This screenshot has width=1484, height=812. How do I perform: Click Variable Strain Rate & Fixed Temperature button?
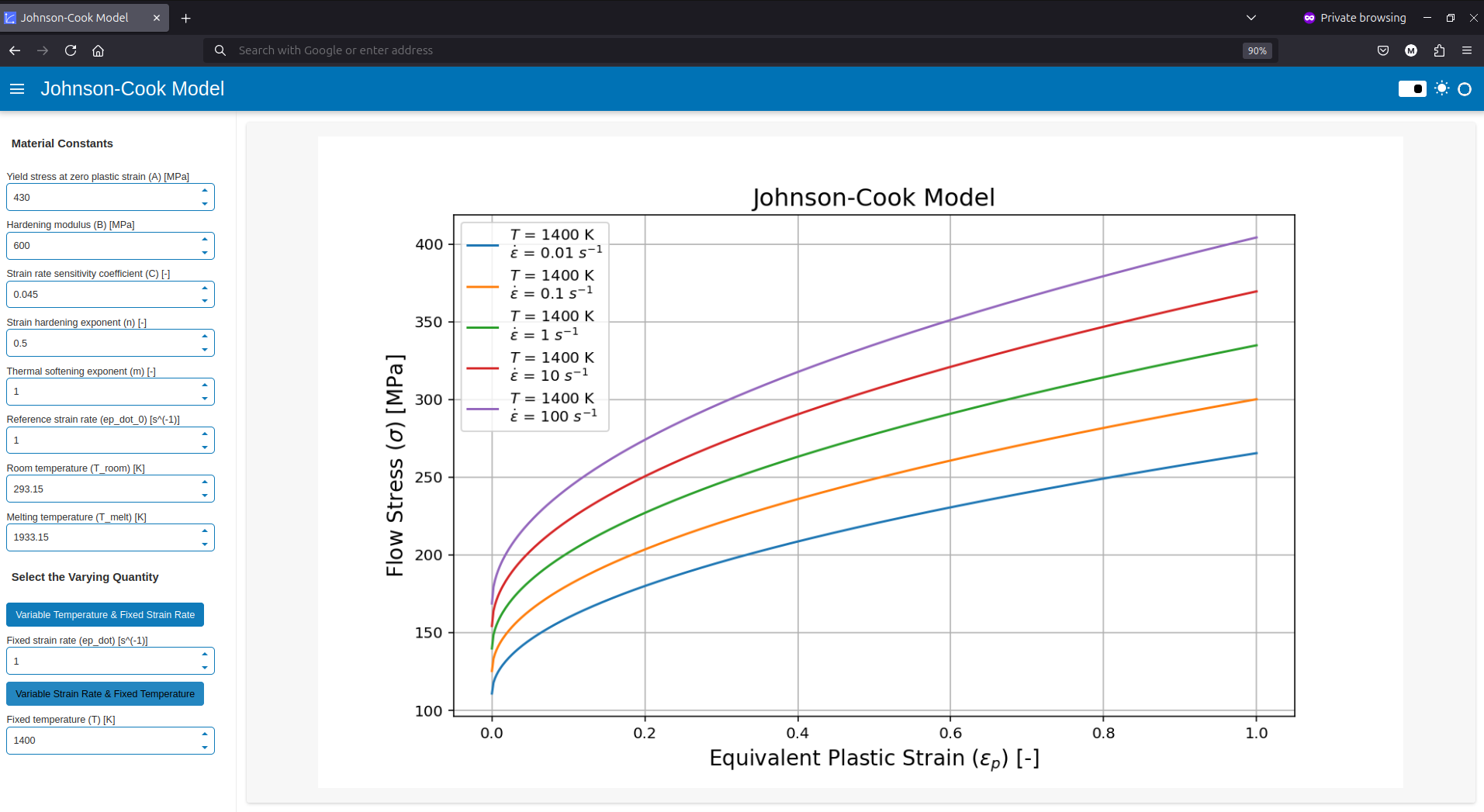(x=105, y=693)
